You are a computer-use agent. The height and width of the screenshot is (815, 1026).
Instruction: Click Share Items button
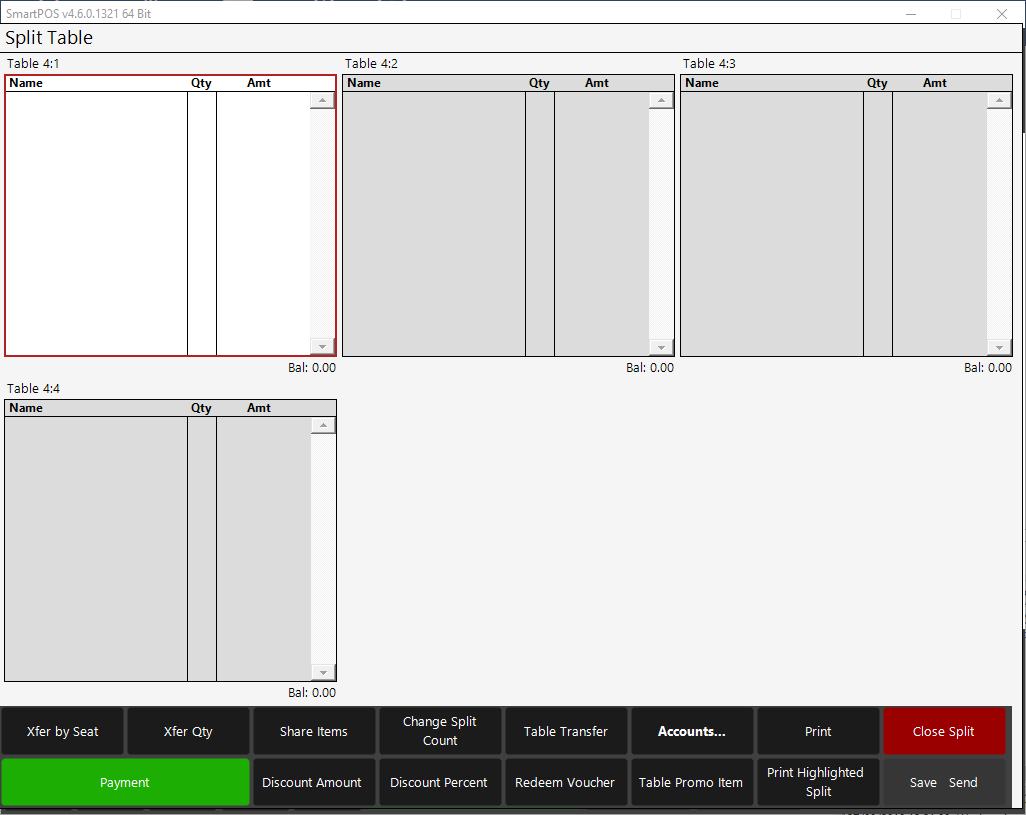(314, 731)
